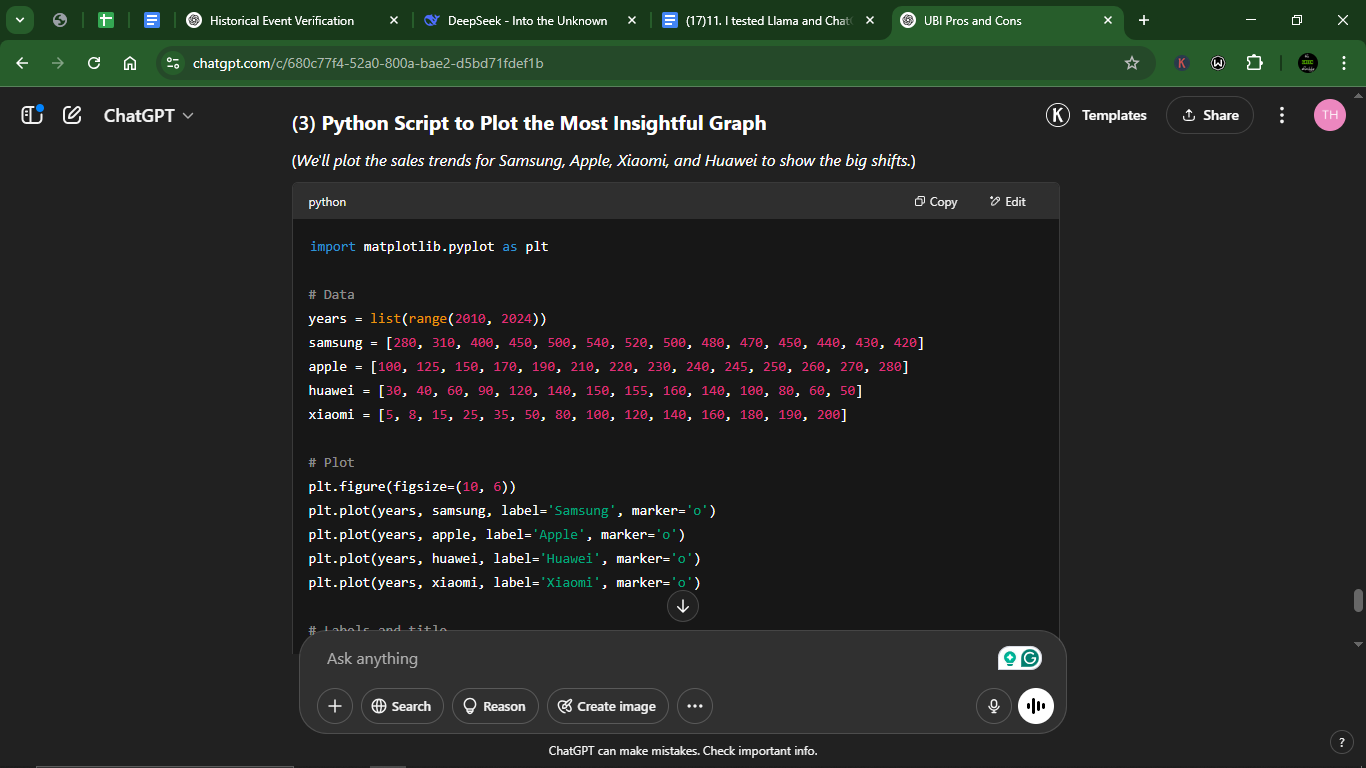Enable the Search tool
This screenshot has height=768, width=1366.
click(x=401, y=706)
